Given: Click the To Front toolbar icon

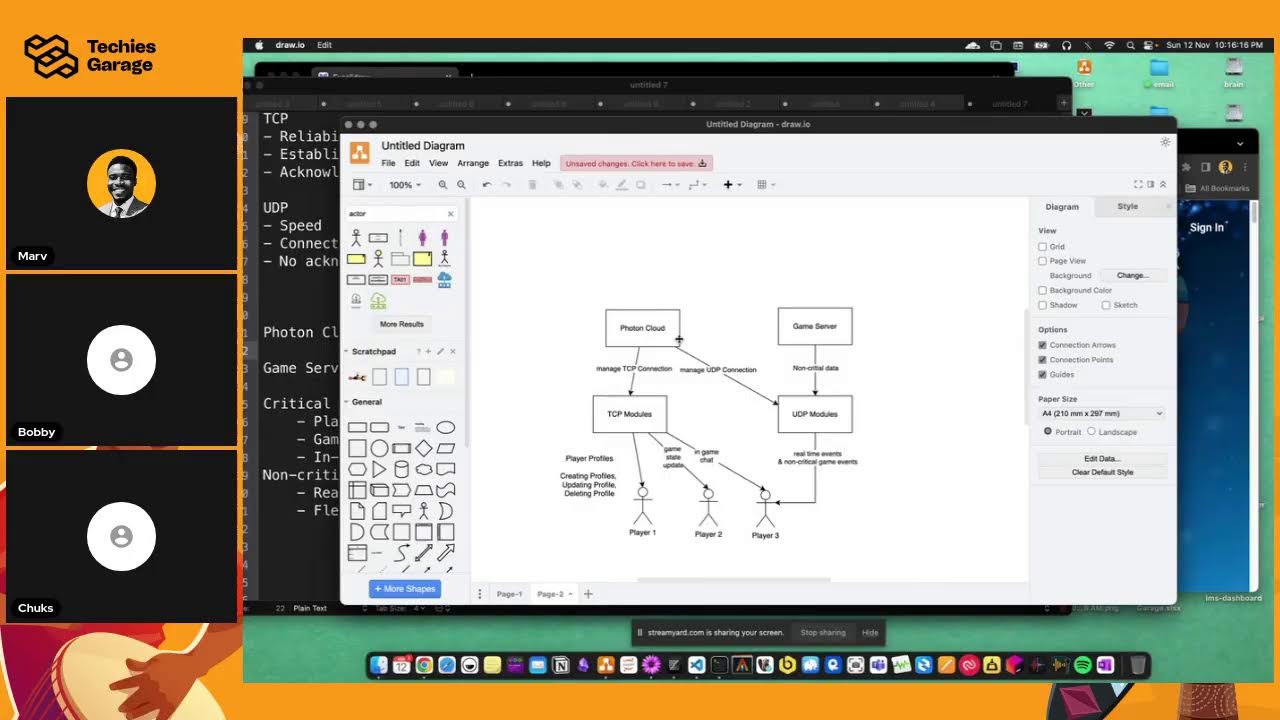Looking at the screenshot, I should pos(558,185).
